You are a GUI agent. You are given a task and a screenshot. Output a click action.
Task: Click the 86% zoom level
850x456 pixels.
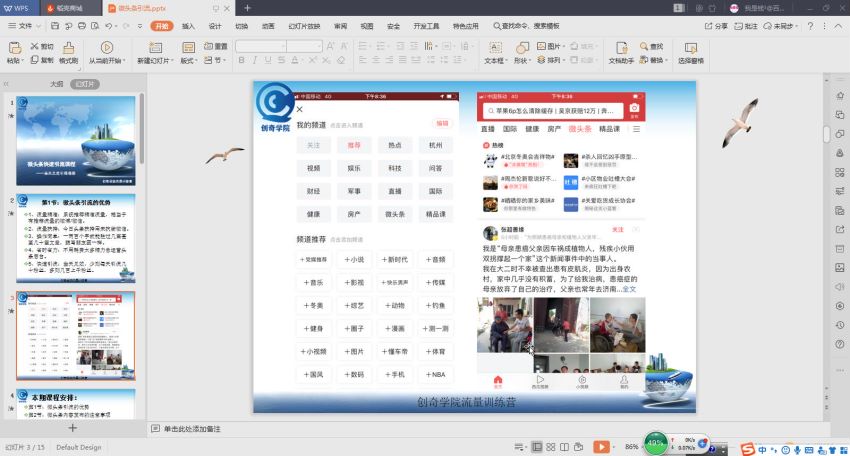[632, 447]
